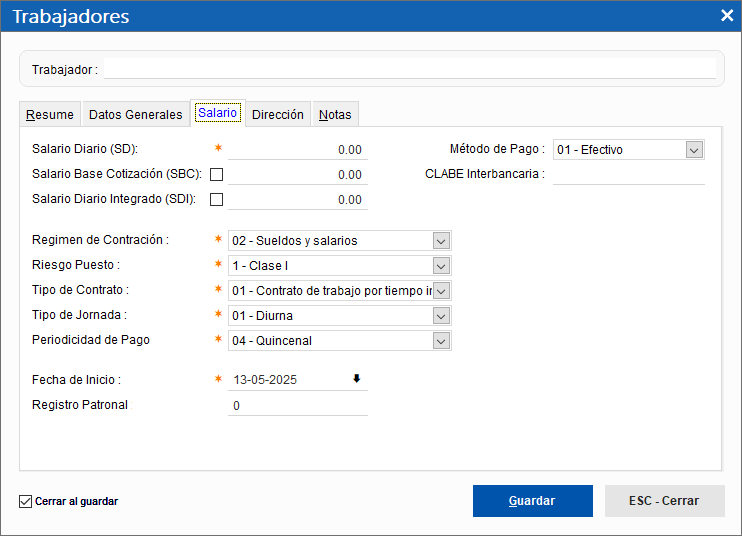Switch to the Resume tab
Viewport: 742px width, 536px height.
click(x=50, y=114)
